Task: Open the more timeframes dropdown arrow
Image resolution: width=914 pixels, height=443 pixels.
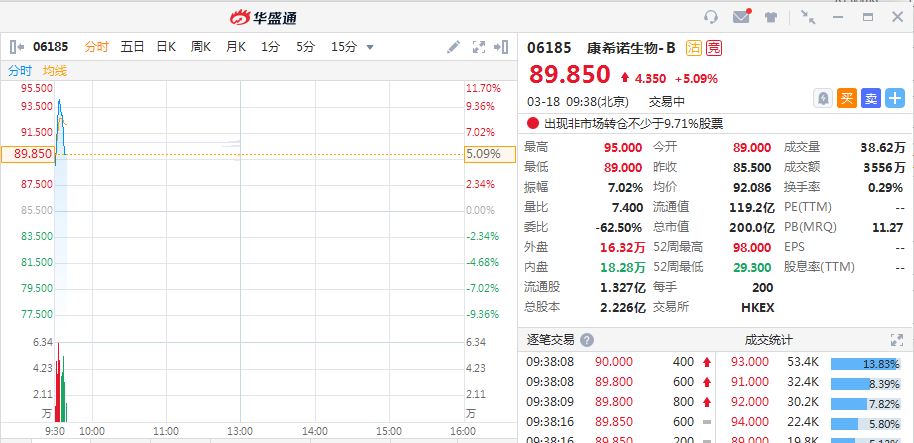Action: pyautogui.click(x=370, y=47)
